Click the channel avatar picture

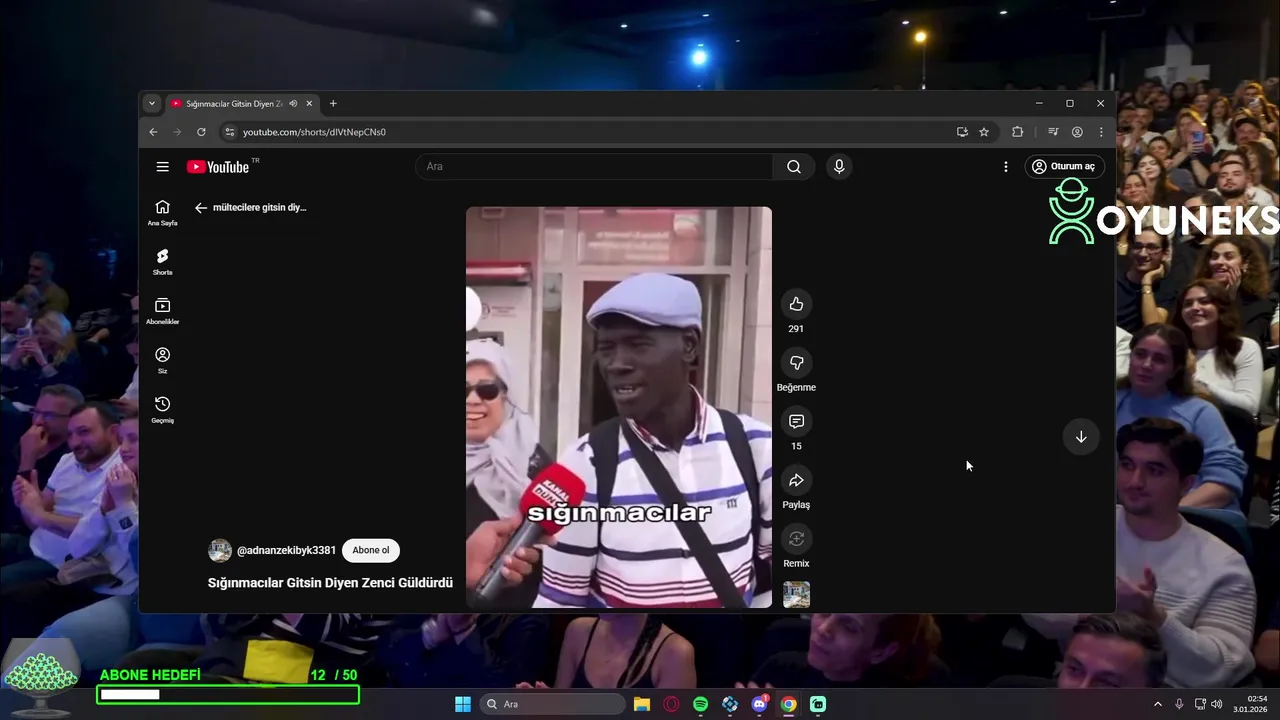point(220,550)
